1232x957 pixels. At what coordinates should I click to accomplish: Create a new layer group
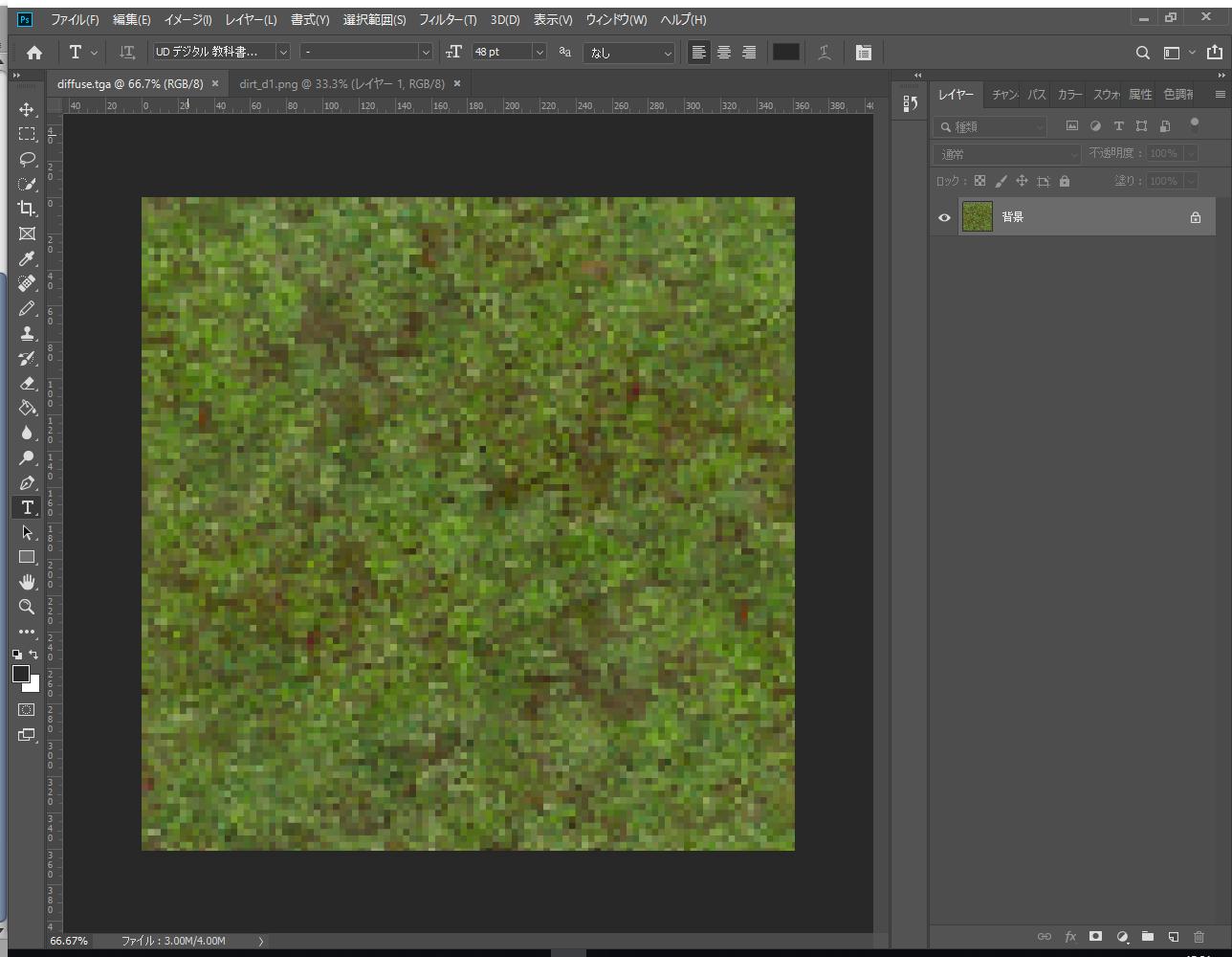(1148, 936)
